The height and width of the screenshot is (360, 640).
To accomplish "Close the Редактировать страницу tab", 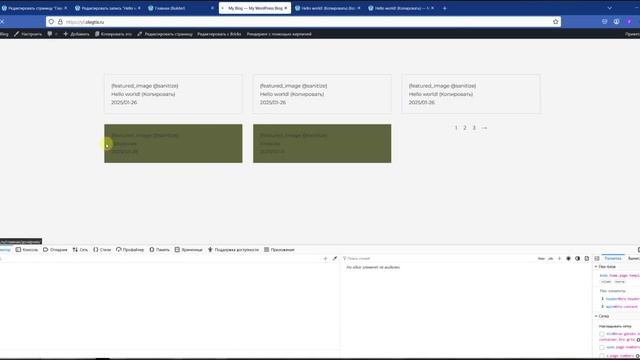I will [x=65, y=8].
